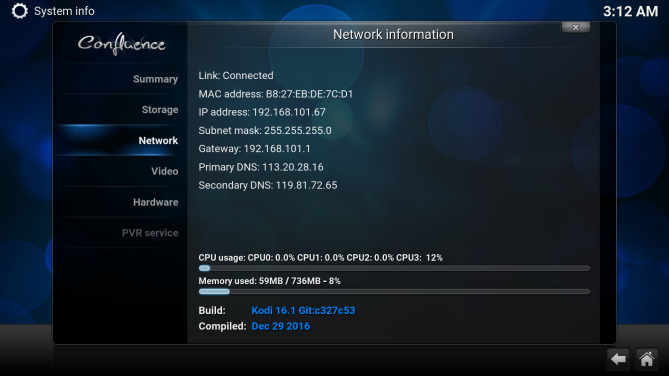
Task: Select the IP address entry
Action: click(262, 112)
